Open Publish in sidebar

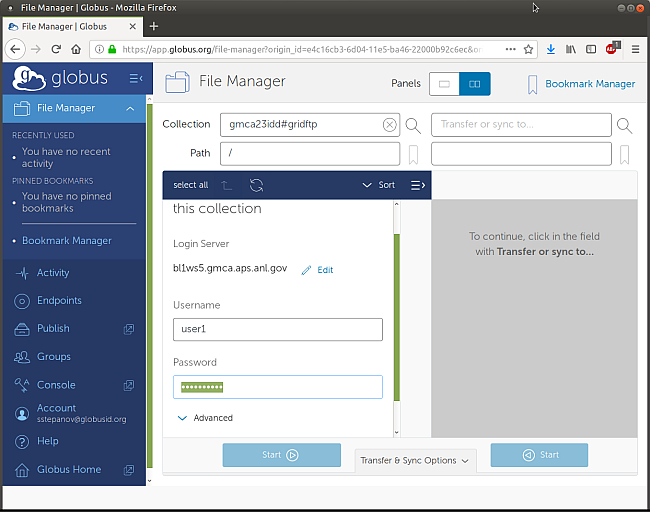click(x=53, y=328)
